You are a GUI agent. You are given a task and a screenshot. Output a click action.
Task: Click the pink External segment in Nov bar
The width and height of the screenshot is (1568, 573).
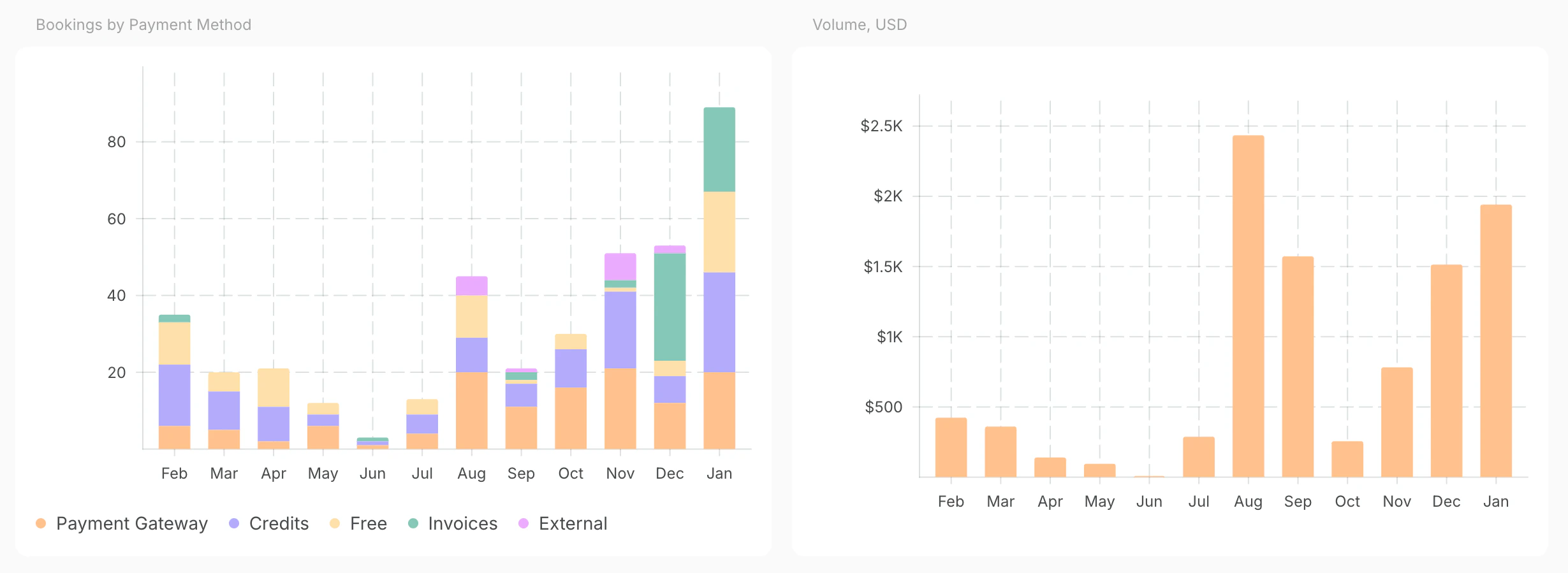pos(620,266)
